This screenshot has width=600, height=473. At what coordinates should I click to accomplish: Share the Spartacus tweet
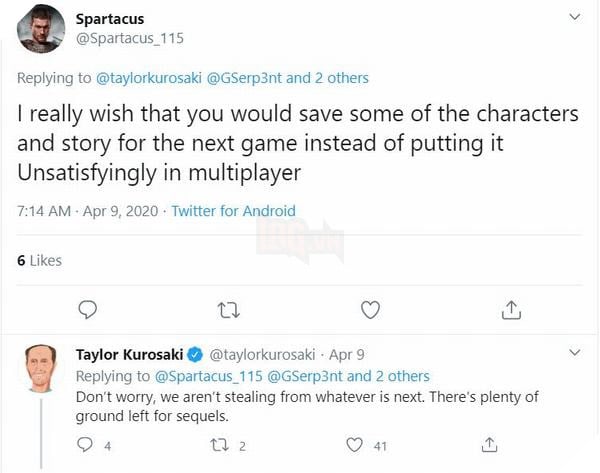(511, 310)
